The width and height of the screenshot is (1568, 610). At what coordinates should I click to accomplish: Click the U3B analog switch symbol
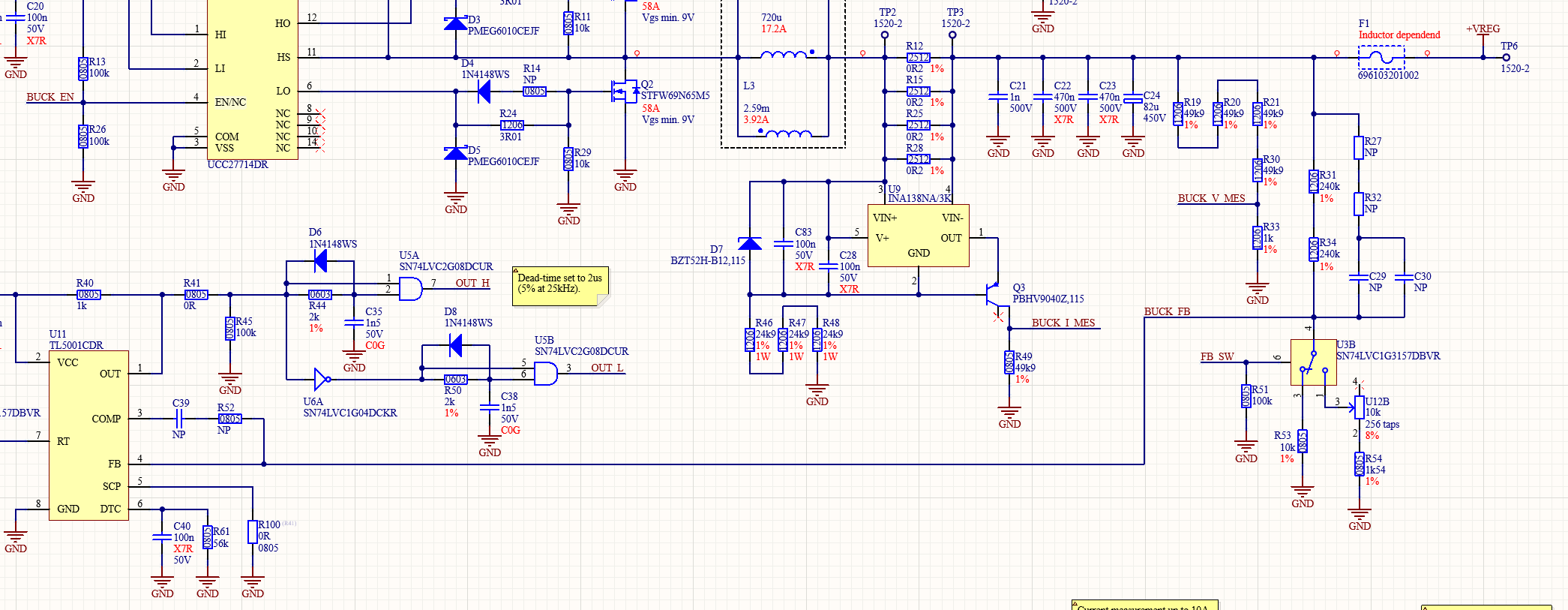click(1313, 362)
